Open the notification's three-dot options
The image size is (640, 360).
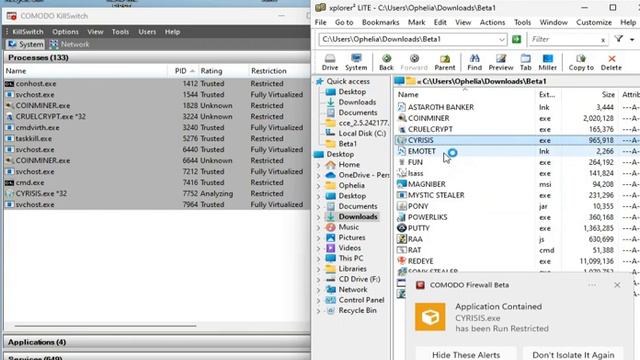592,285
